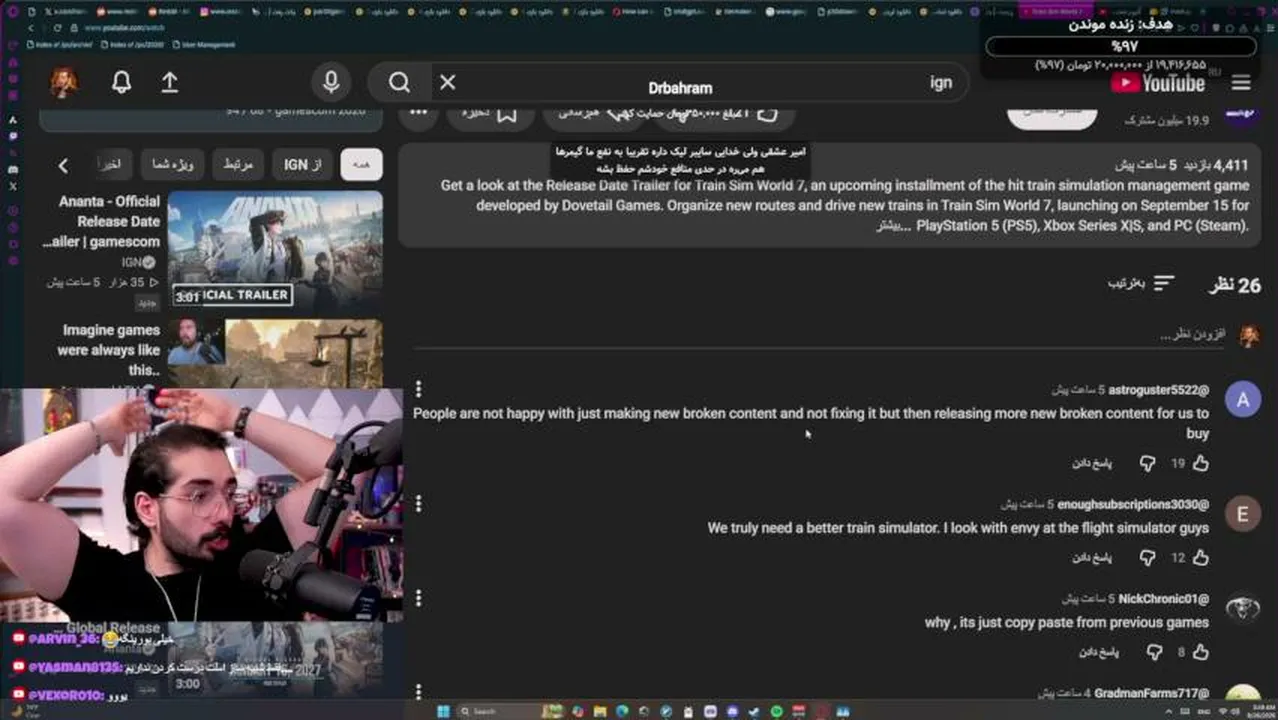The height and width of the screenshot is (720, 1278).
Task: Select the 'همه' filter chip
Action: [x=361, y=164]
